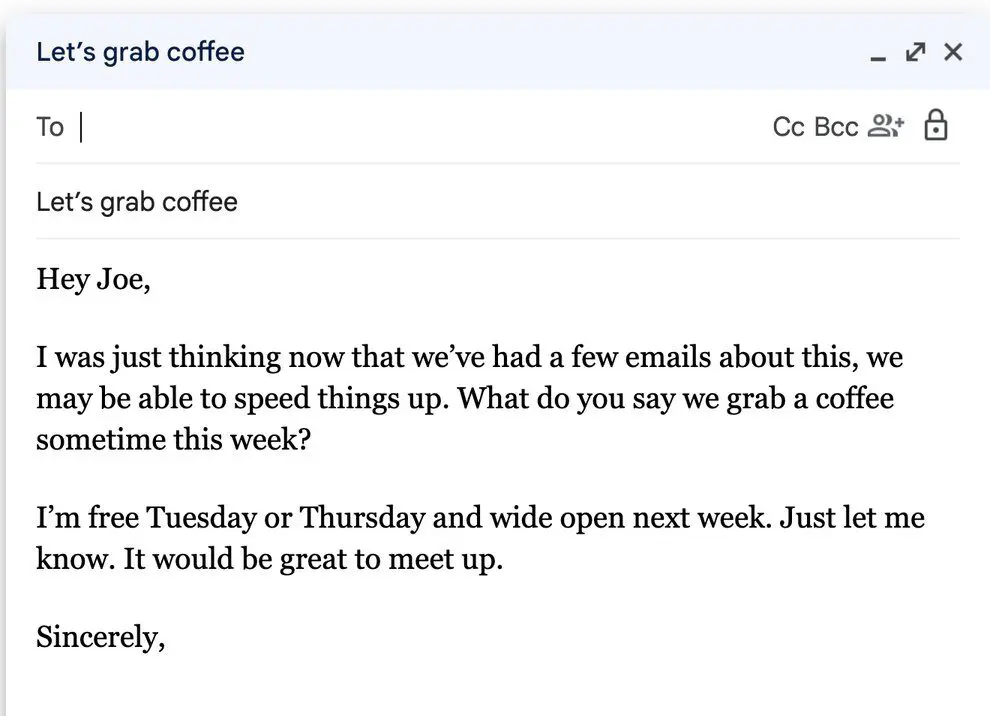Close the compose window

pyautogui.click(x=953, y=52)
